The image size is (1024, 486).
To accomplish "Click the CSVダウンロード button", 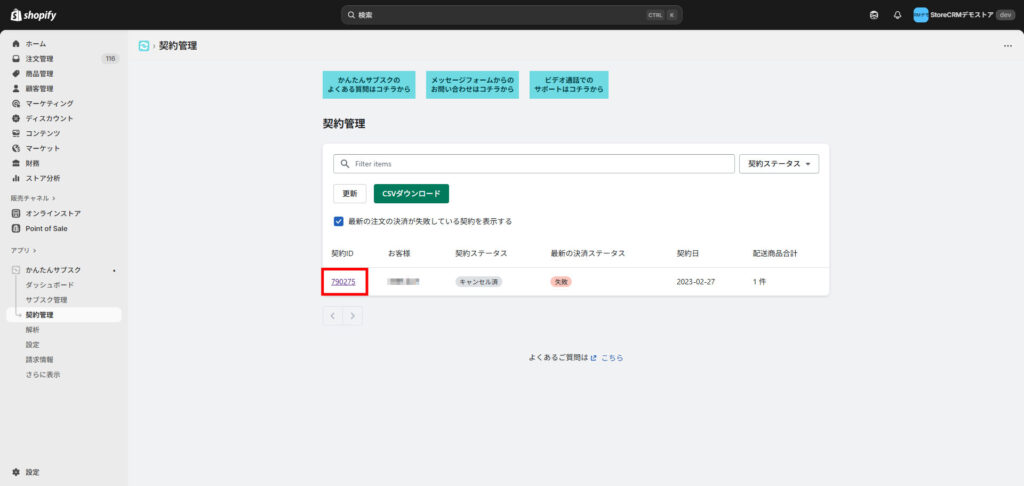I will point(411,194).
